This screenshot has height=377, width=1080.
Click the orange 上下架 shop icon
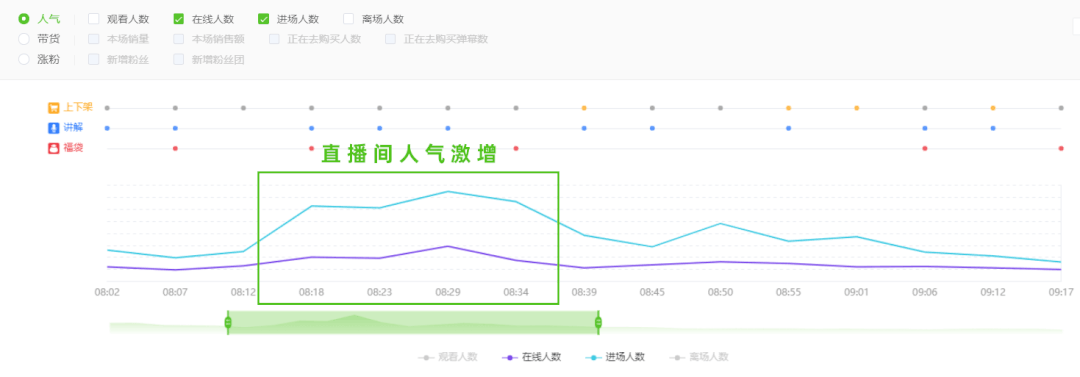(x=54, y=108)
